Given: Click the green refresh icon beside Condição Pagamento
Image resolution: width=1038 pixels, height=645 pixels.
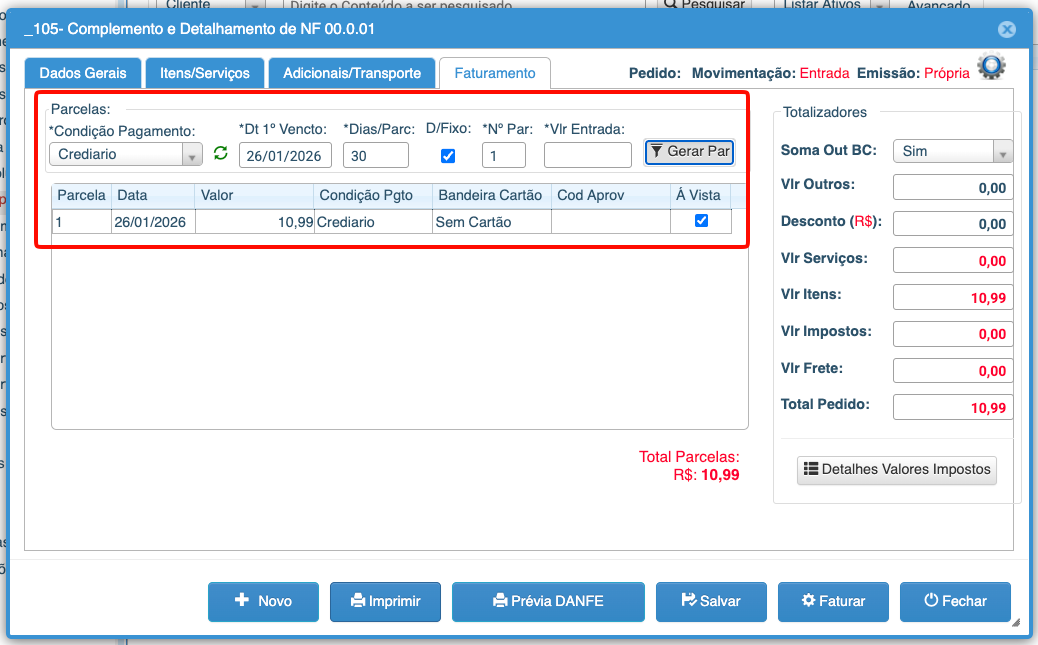Looking at the screenshot, I should pos(221,153).
